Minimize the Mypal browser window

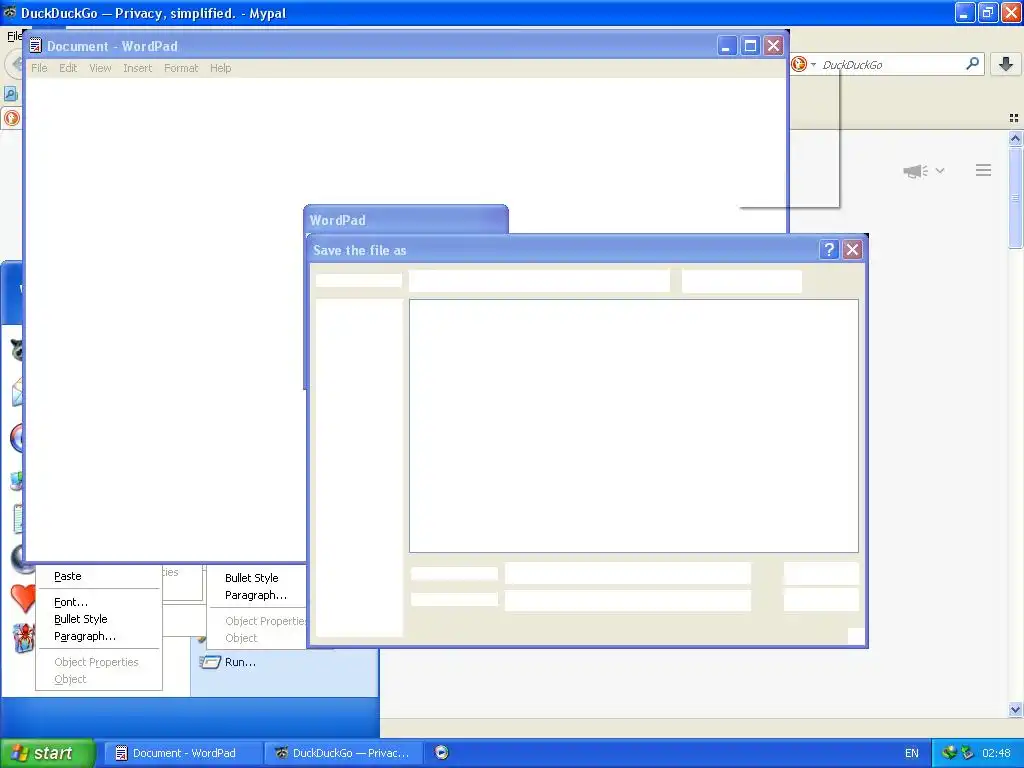point(965,13)
